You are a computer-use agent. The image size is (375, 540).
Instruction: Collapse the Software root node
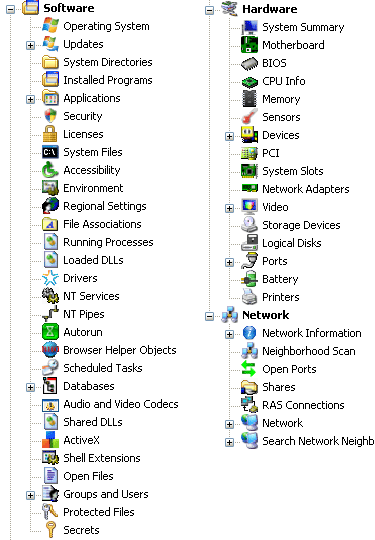(11, 9)
